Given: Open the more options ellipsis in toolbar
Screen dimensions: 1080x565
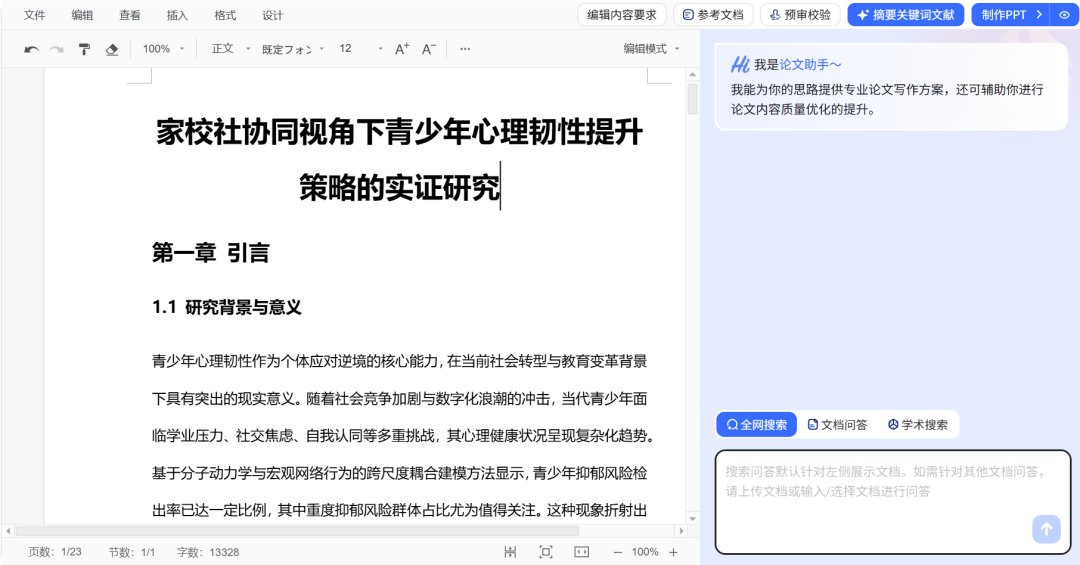Looking at the screenshot, I should tap(465, 49).
